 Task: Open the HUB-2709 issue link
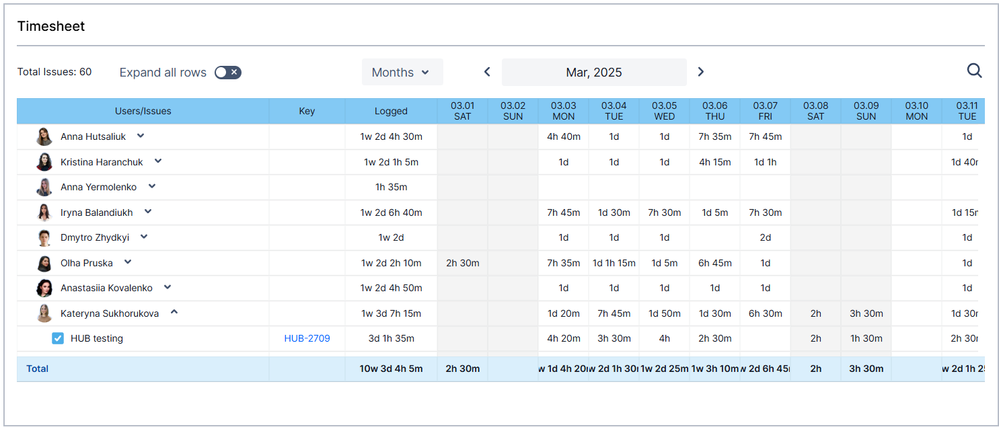pyautogui.click(x=307, y=338)
